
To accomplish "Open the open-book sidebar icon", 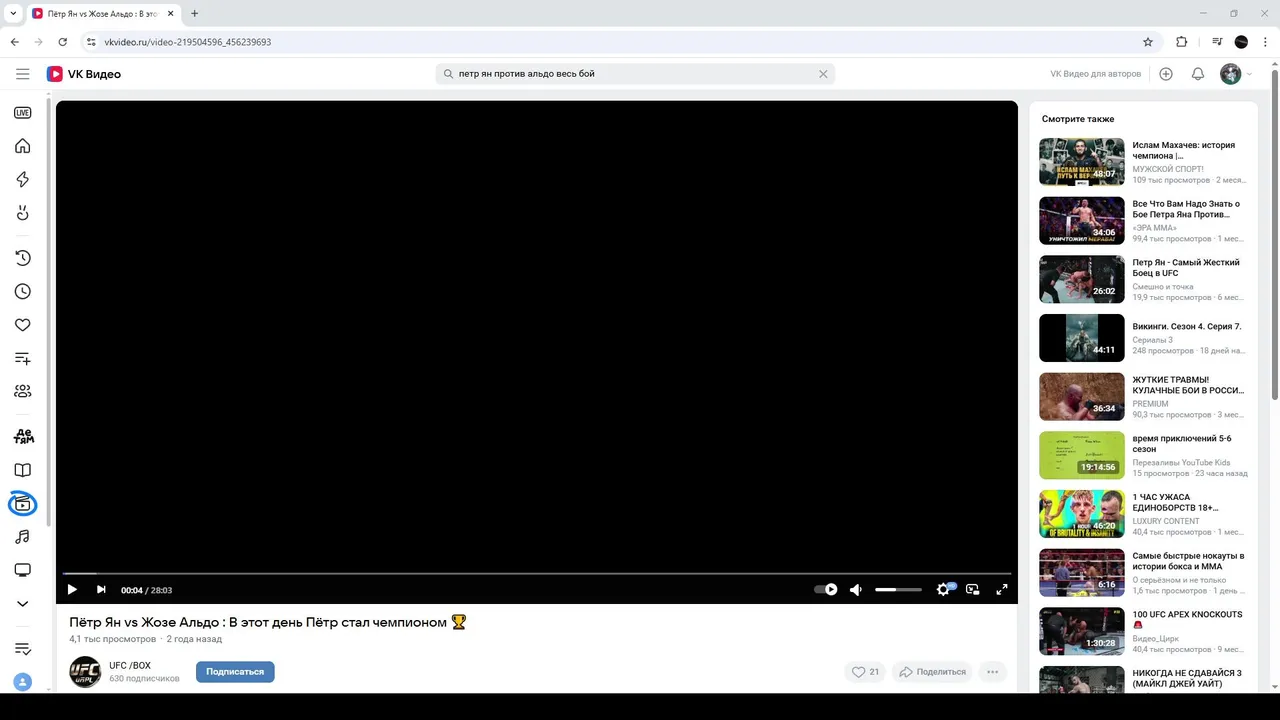I will tap(22, 470).
